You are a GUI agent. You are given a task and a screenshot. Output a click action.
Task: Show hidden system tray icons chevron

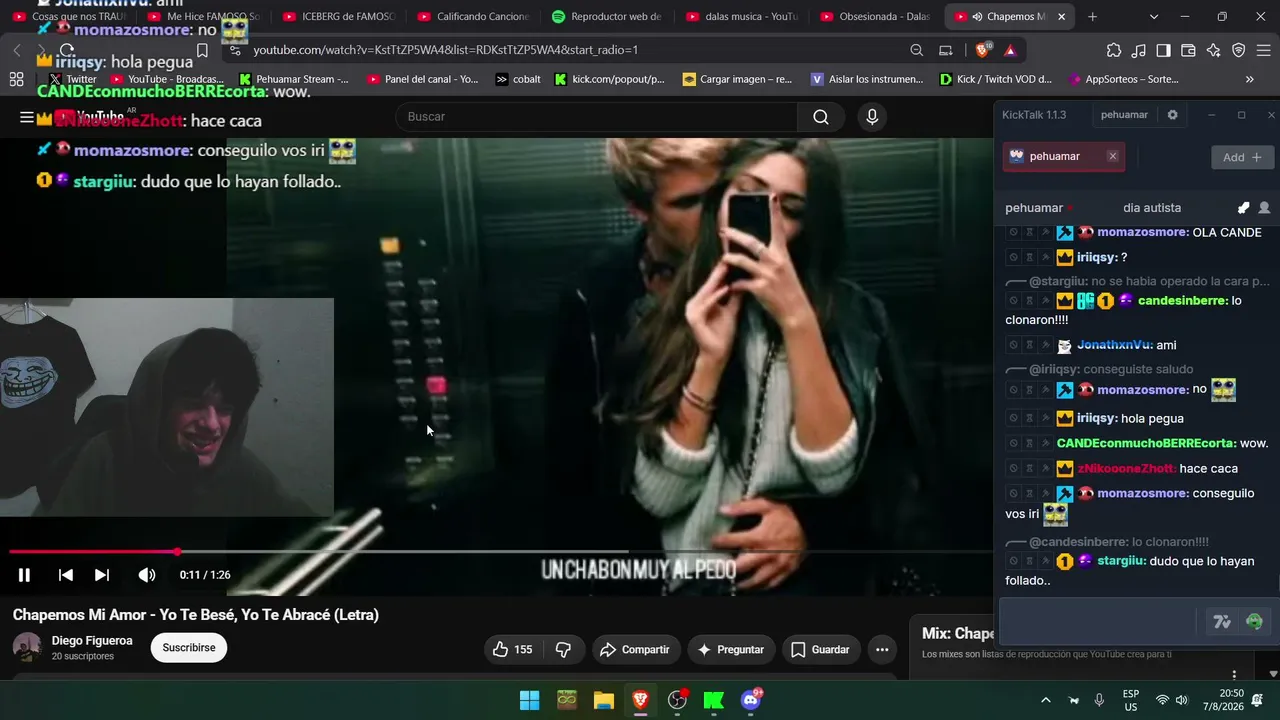point(1046,700)
